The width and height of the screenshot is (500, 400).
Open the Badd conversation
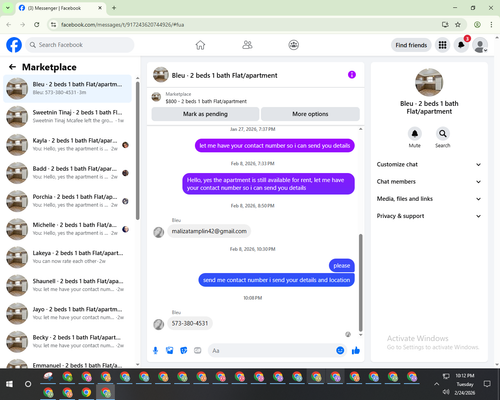coord(67,173)
